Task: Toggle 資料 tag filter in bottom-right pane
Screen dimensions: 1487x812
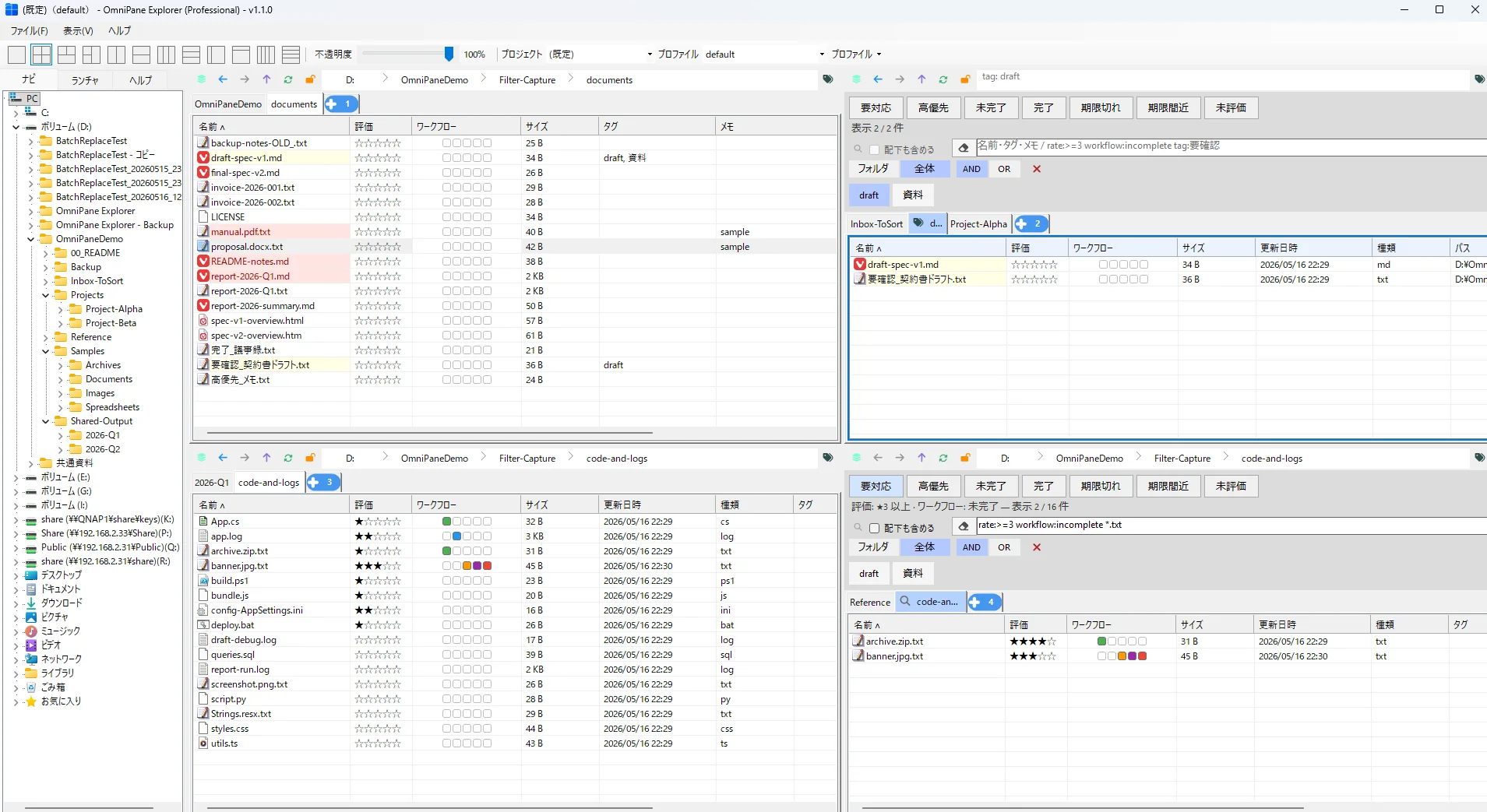Action: click(x=913, y=574)
